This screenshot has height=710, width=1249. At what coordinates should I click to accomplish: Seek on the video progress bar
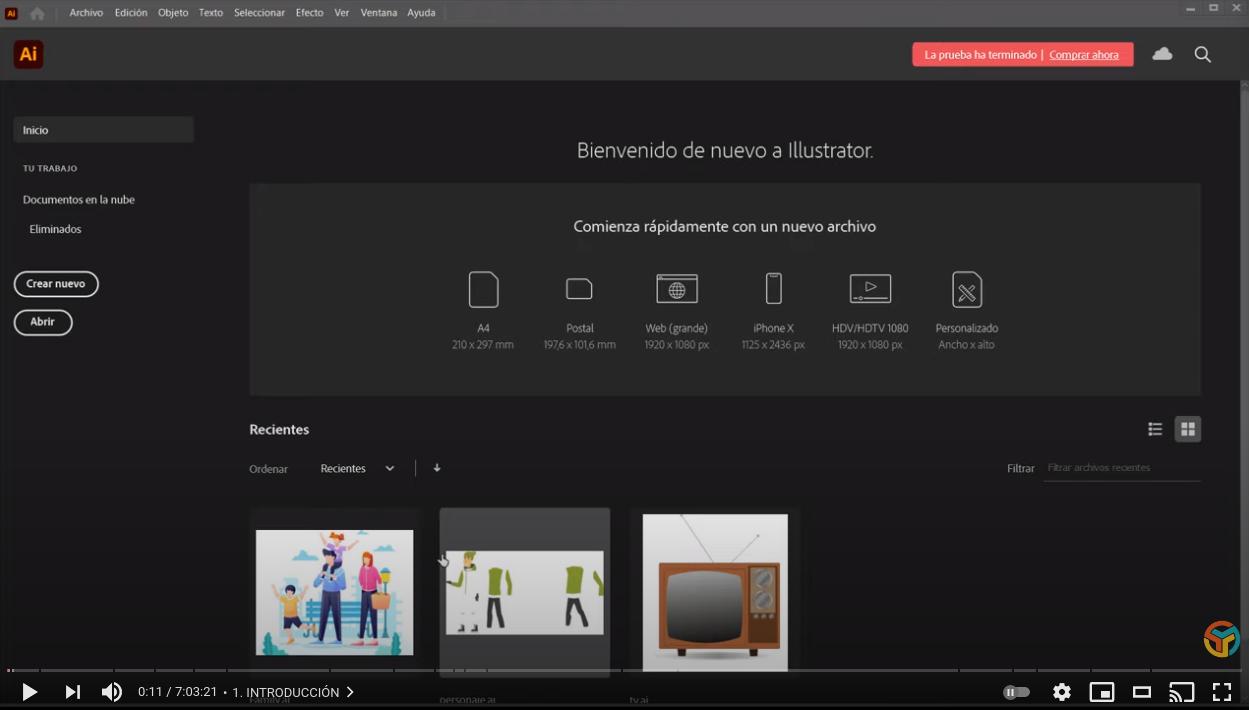624,670
